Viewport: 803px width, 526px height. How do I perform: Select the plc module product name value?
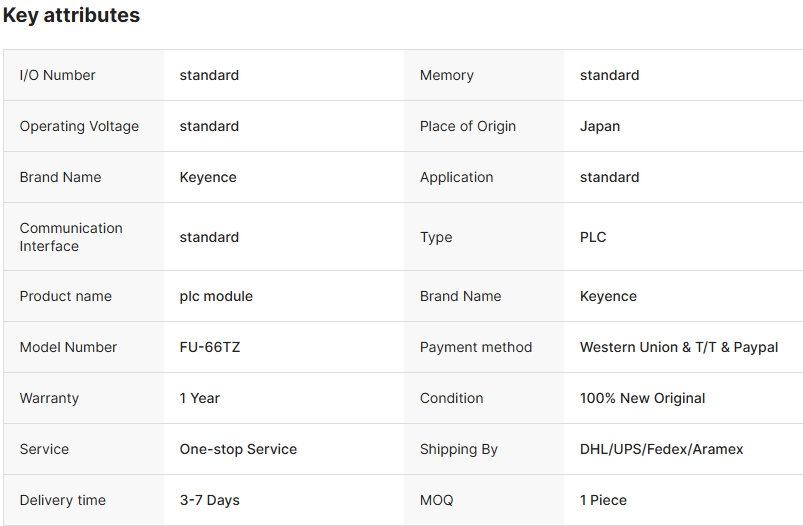pos(216,296)
